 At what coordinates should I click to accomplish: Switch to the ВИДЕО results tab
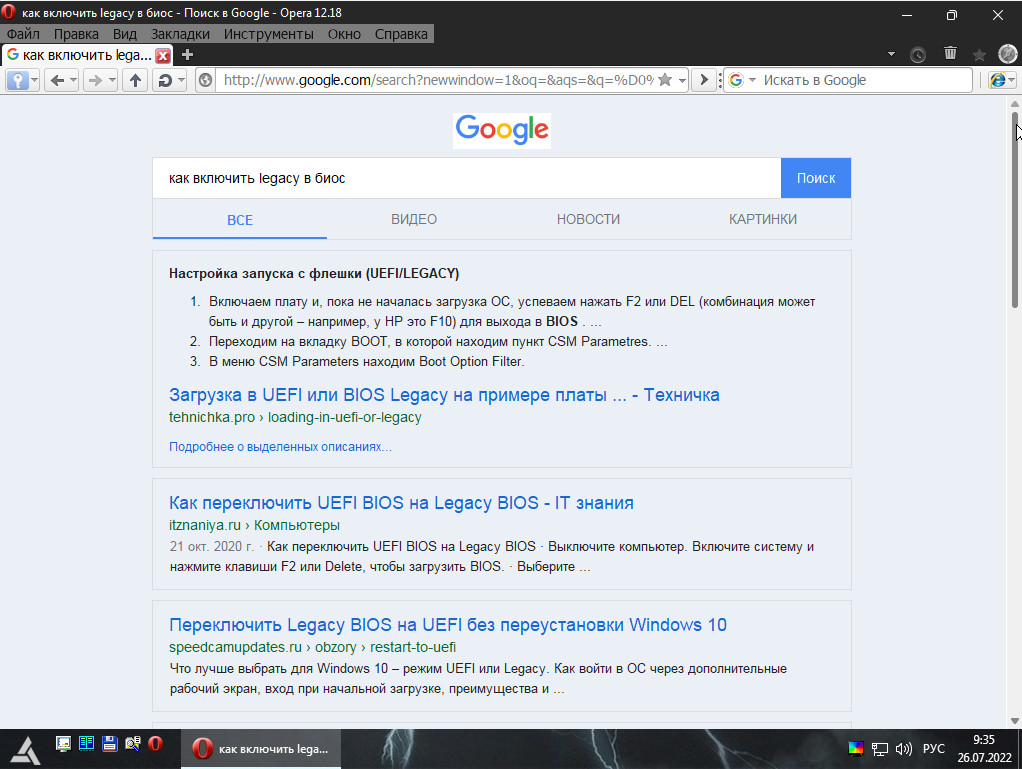pos(414,220)
